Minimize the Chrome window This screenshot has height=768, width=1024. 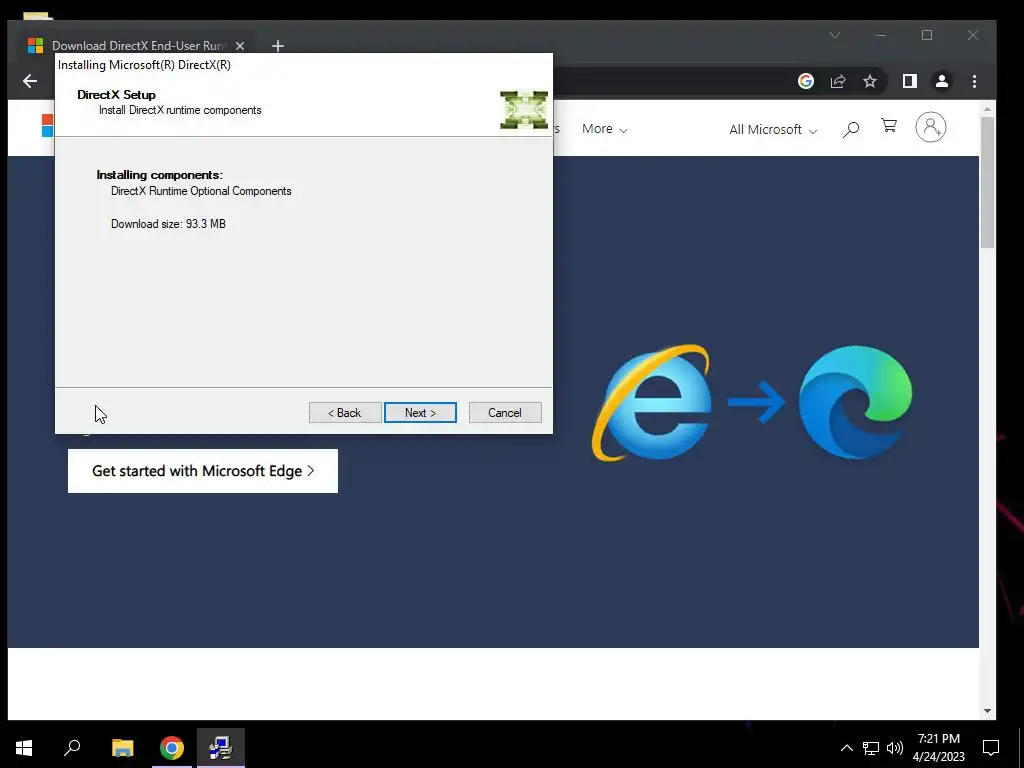(x=881, y=35)
